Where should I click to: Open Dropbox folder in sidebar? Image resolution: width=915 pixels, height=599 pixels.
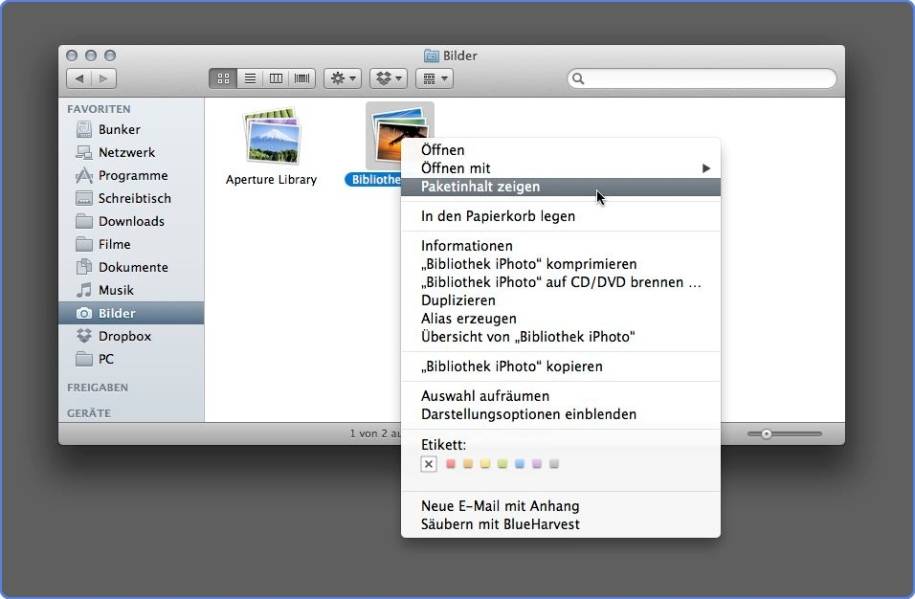click(x=124, y=336)
